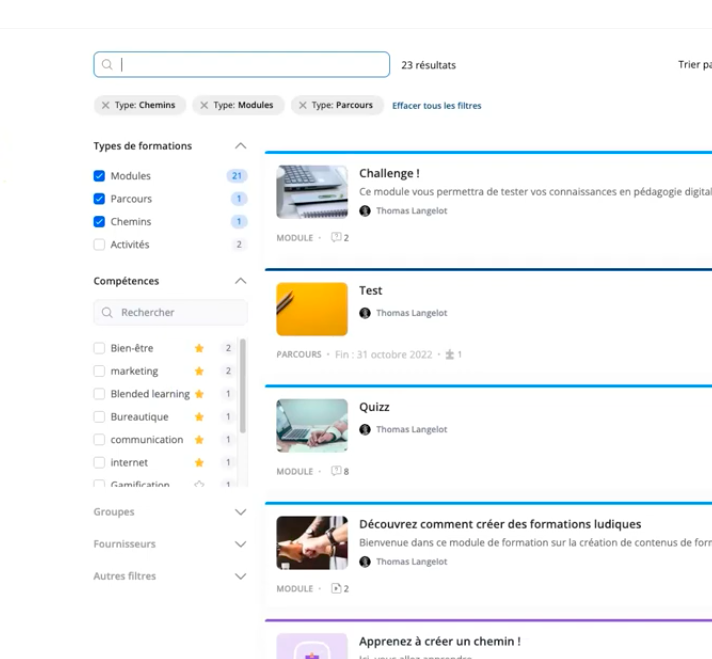This screenshot has height=659, width=712.
Task: Click the PARCOURS label on Test card
Action: [299, 354]
